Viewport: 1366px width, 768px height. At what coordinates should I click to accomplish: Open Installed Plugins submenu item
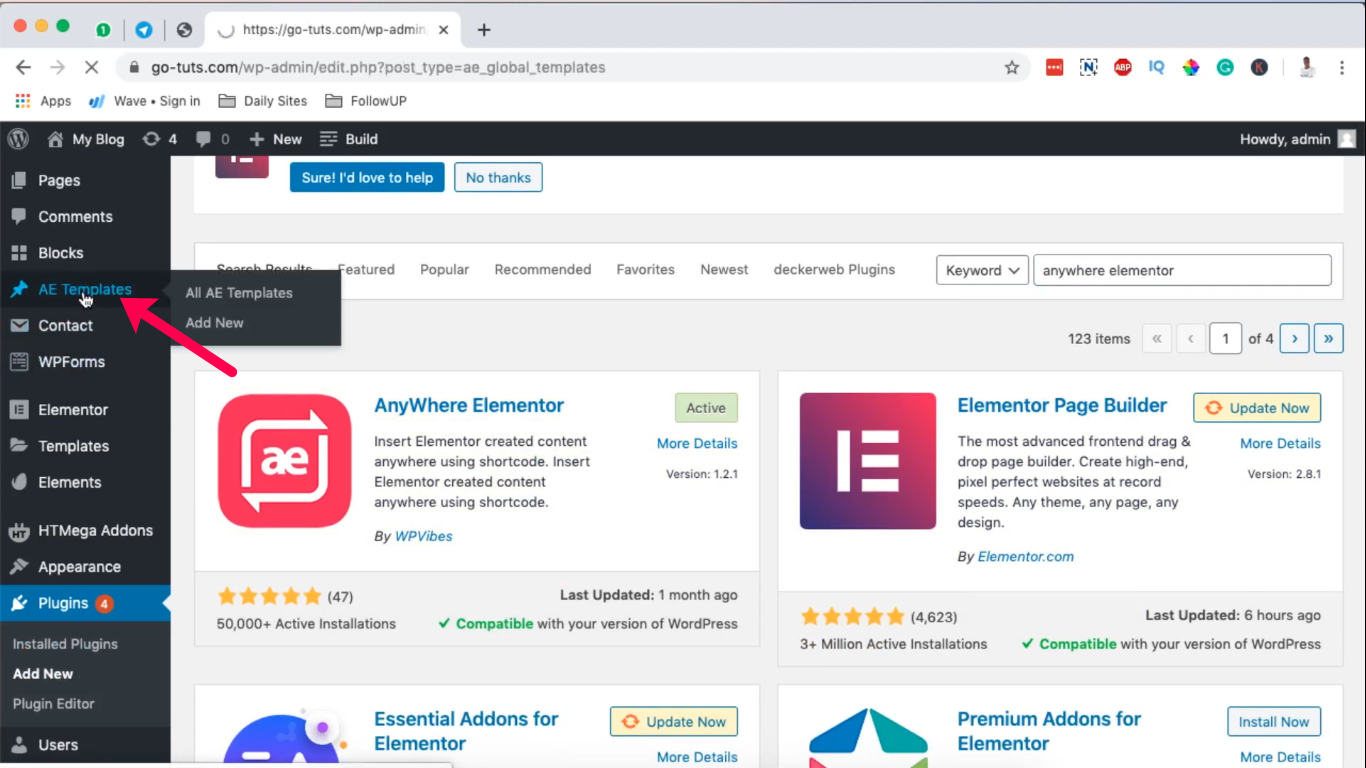point(65,644)
